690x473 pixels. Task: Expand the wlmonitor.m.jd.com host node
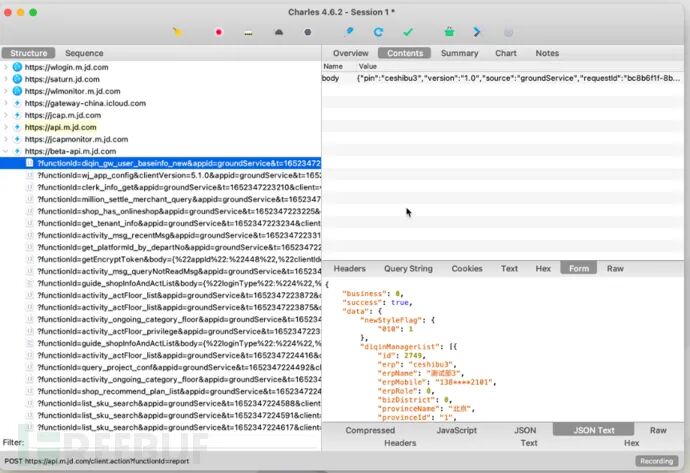6,91
